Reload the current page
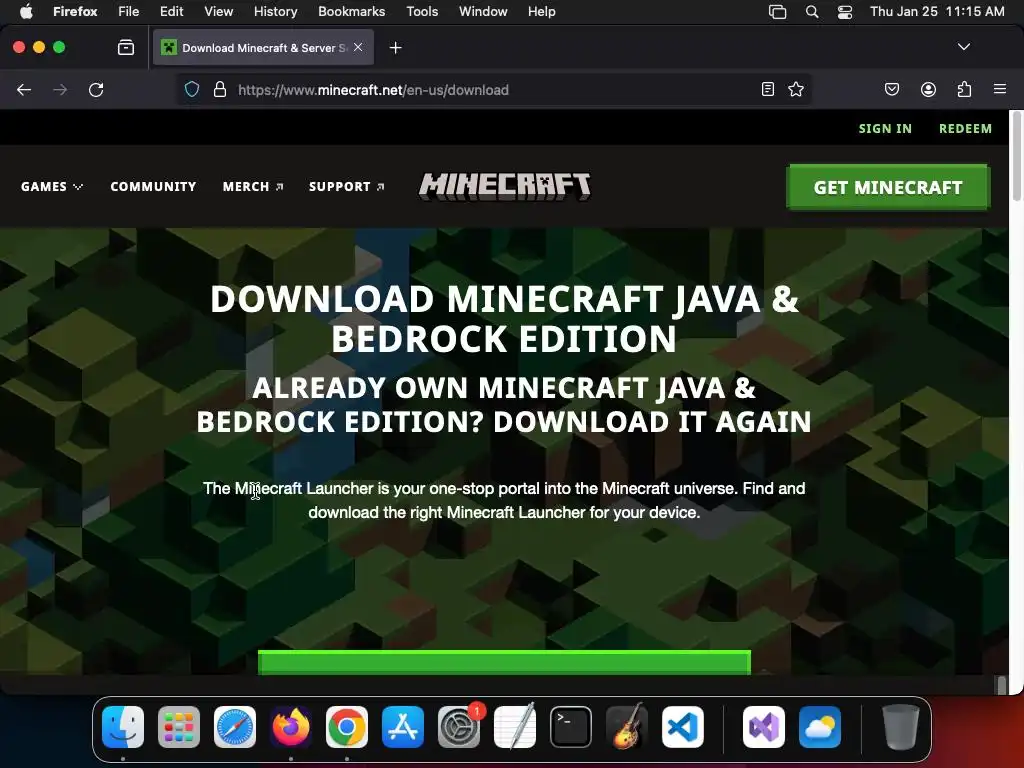Screen dimensions: 1024x768 click(x=96, y=89)
